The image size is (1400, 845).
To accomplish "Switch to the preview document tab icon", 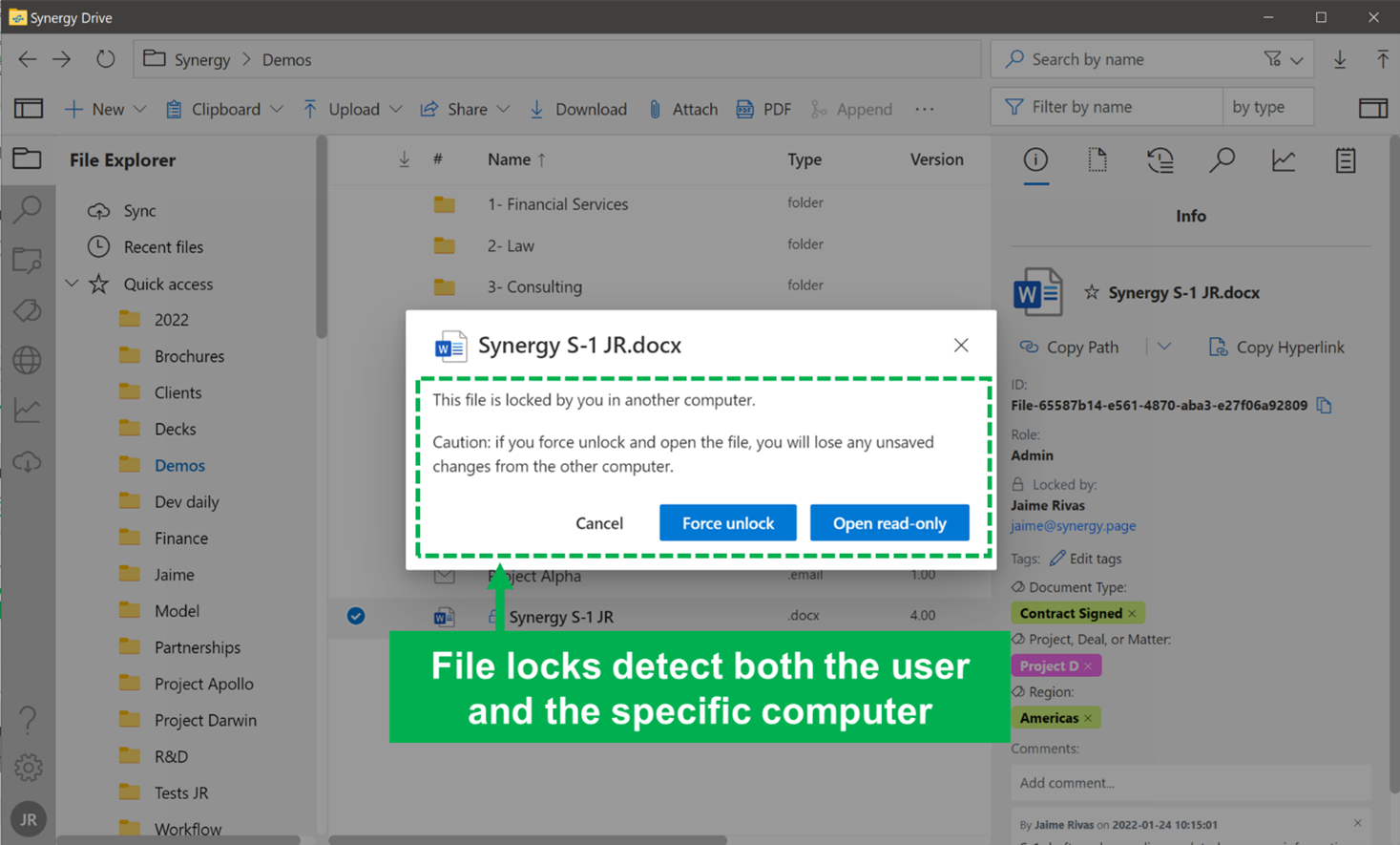I will pos(1097,160).
